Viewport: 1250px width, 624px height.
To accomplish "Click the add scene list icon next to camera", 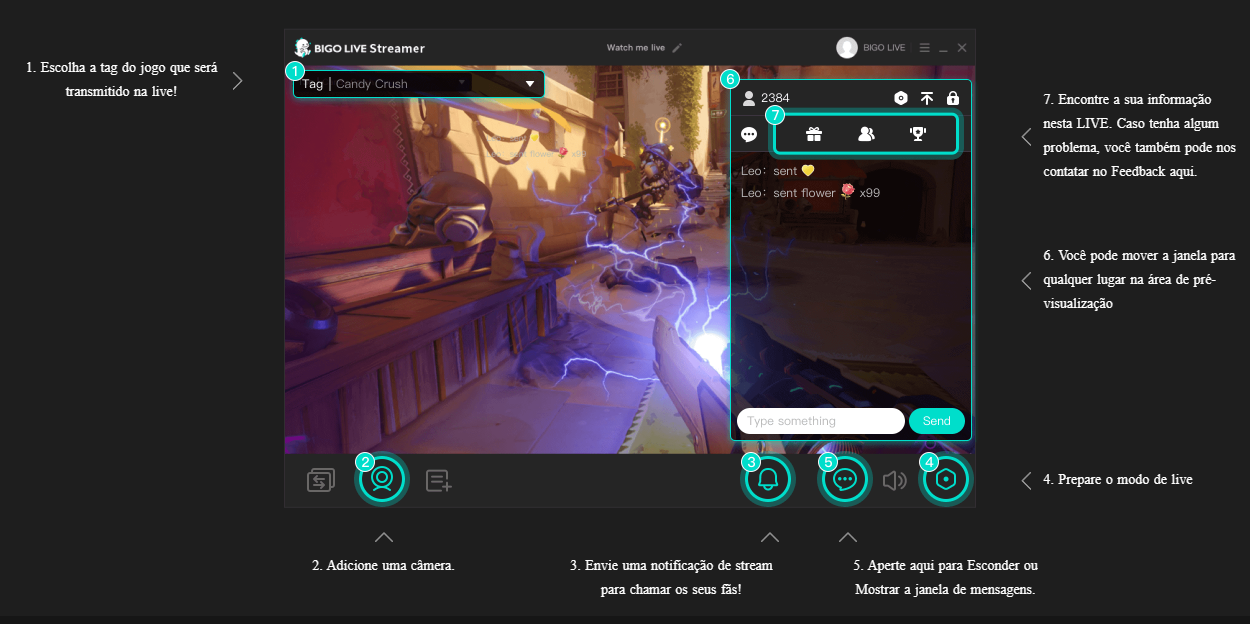I will pos(437,480).
